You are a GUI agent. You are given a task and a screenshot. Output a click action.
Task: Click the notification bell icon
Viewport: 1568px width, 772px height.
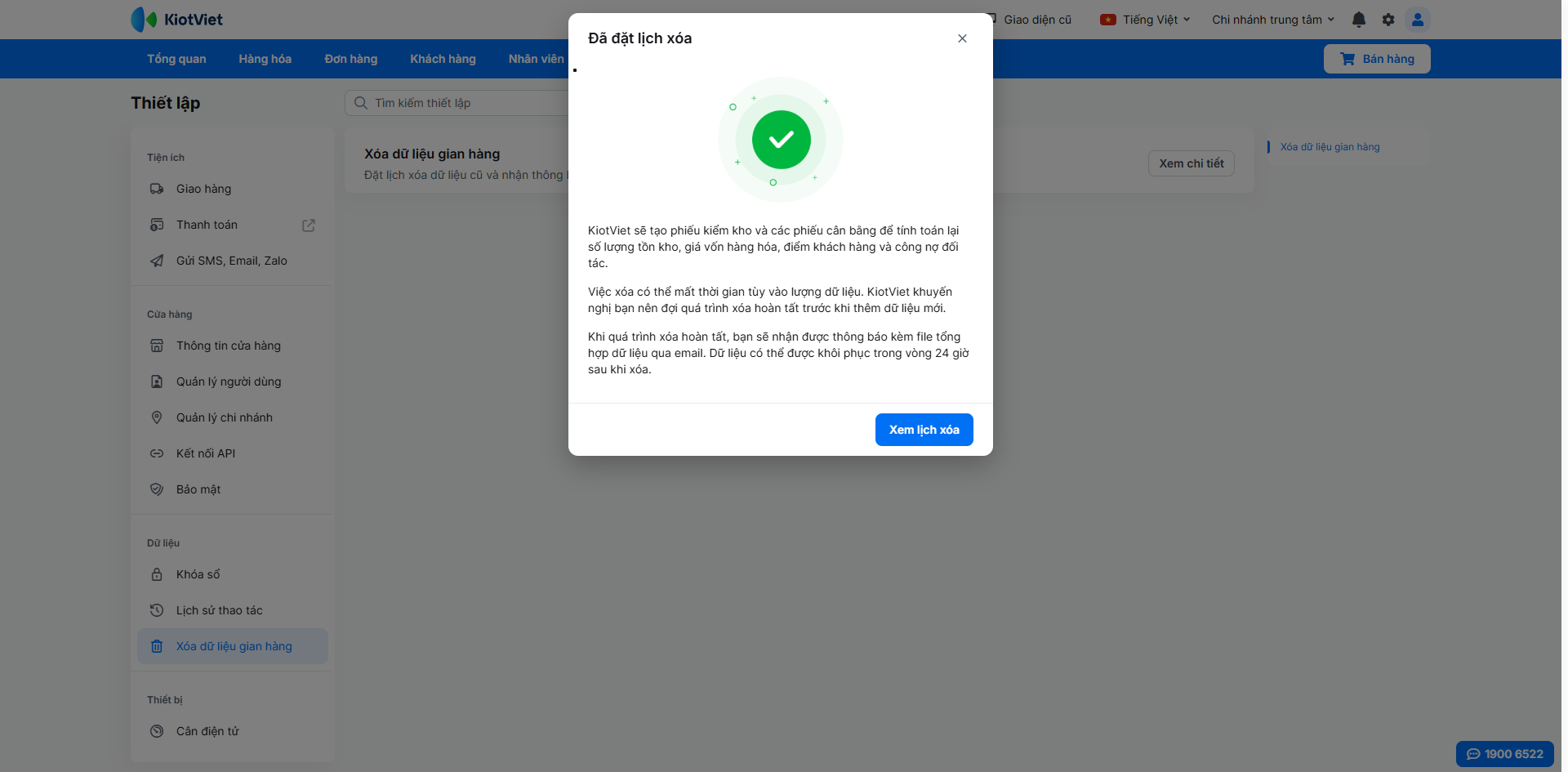tap(1359, 20)
